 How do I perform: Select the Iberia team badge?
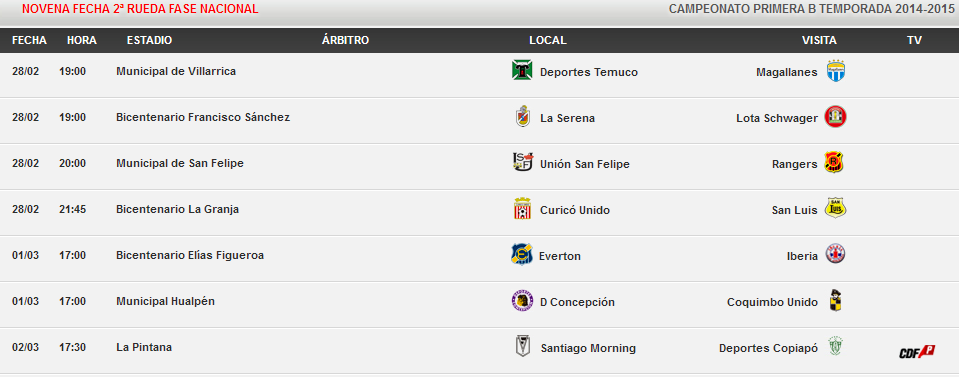[835, 254]
